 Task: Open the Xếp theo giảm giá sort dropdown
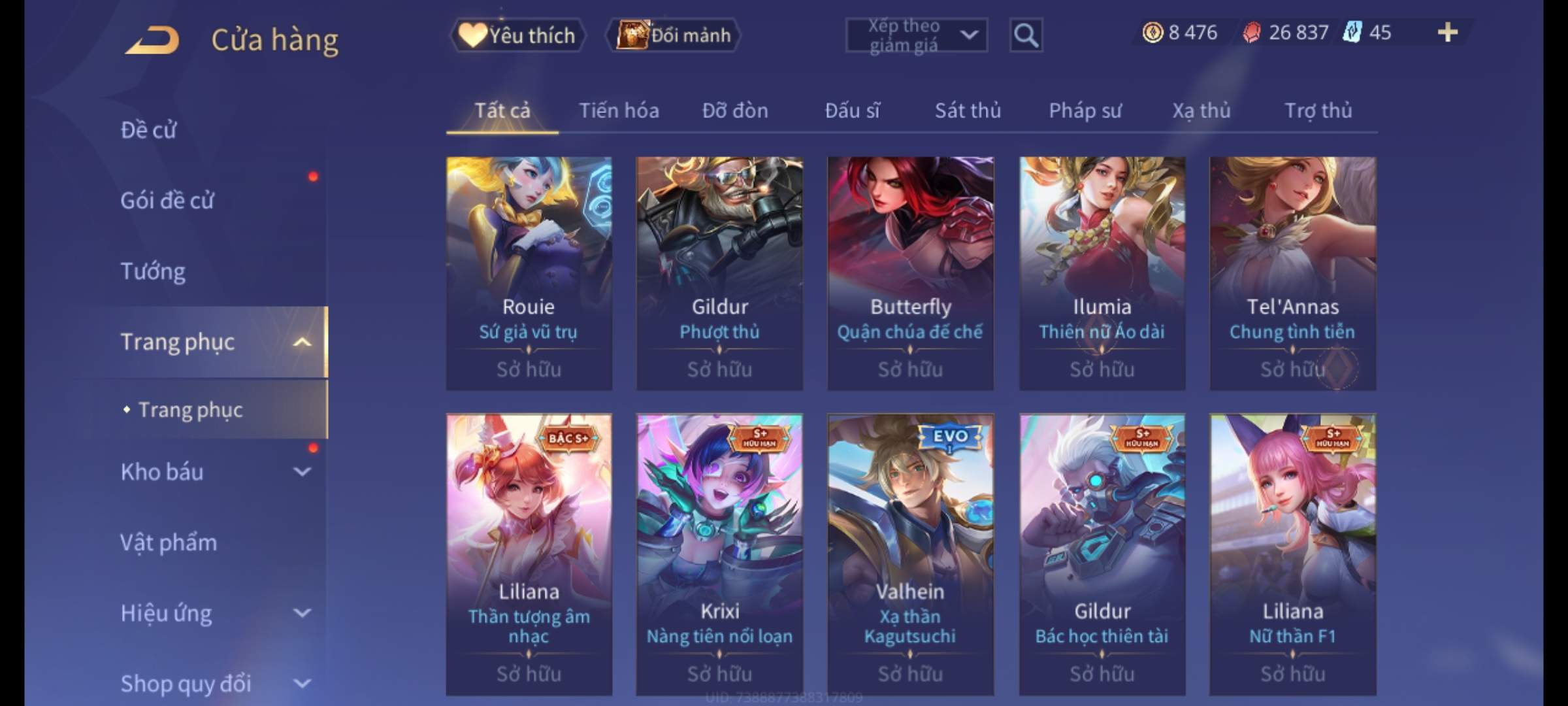click(917, 35)
